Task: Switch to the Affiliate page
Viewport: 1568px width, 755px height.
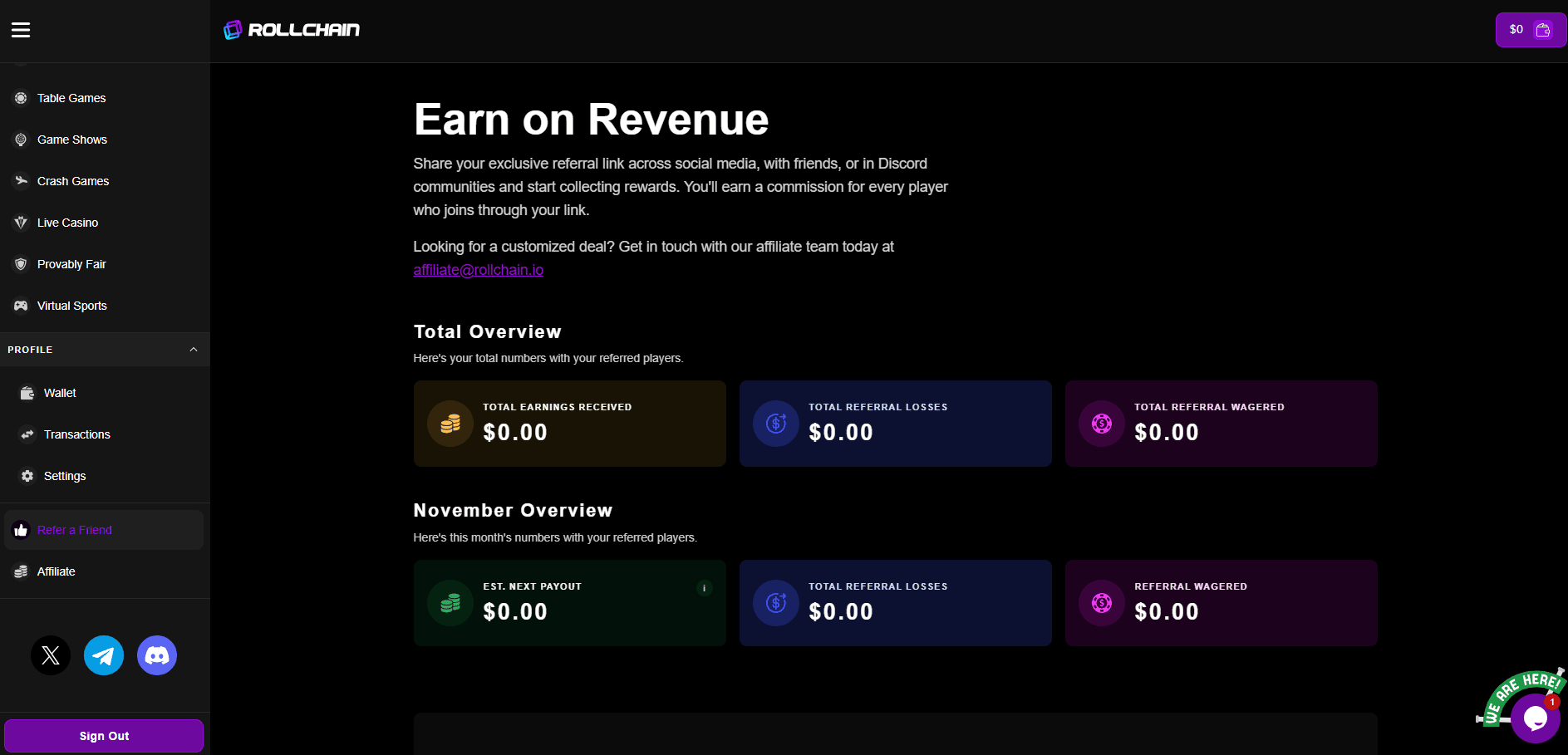Action: [57, 571]
